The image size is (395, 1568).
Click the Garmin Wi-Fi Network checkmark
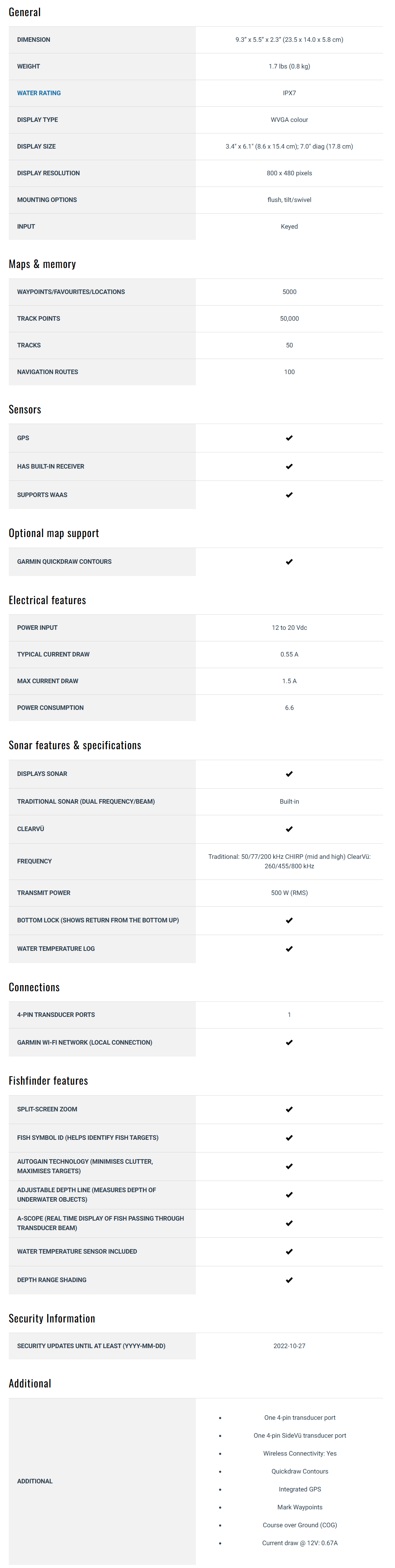pyautogui.click(x=289, y=1043)
